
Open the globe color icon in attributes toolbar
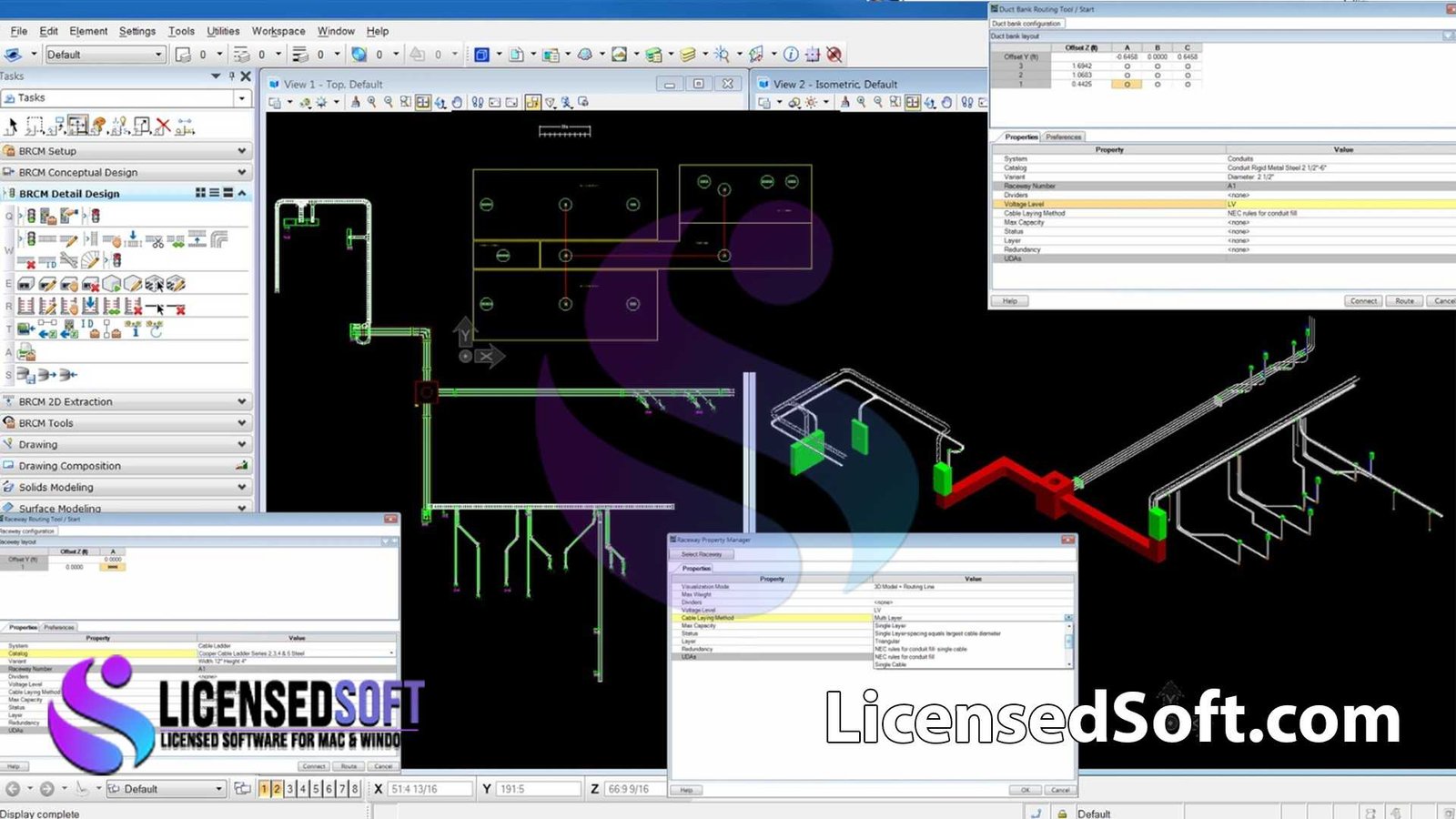(359, 55)
